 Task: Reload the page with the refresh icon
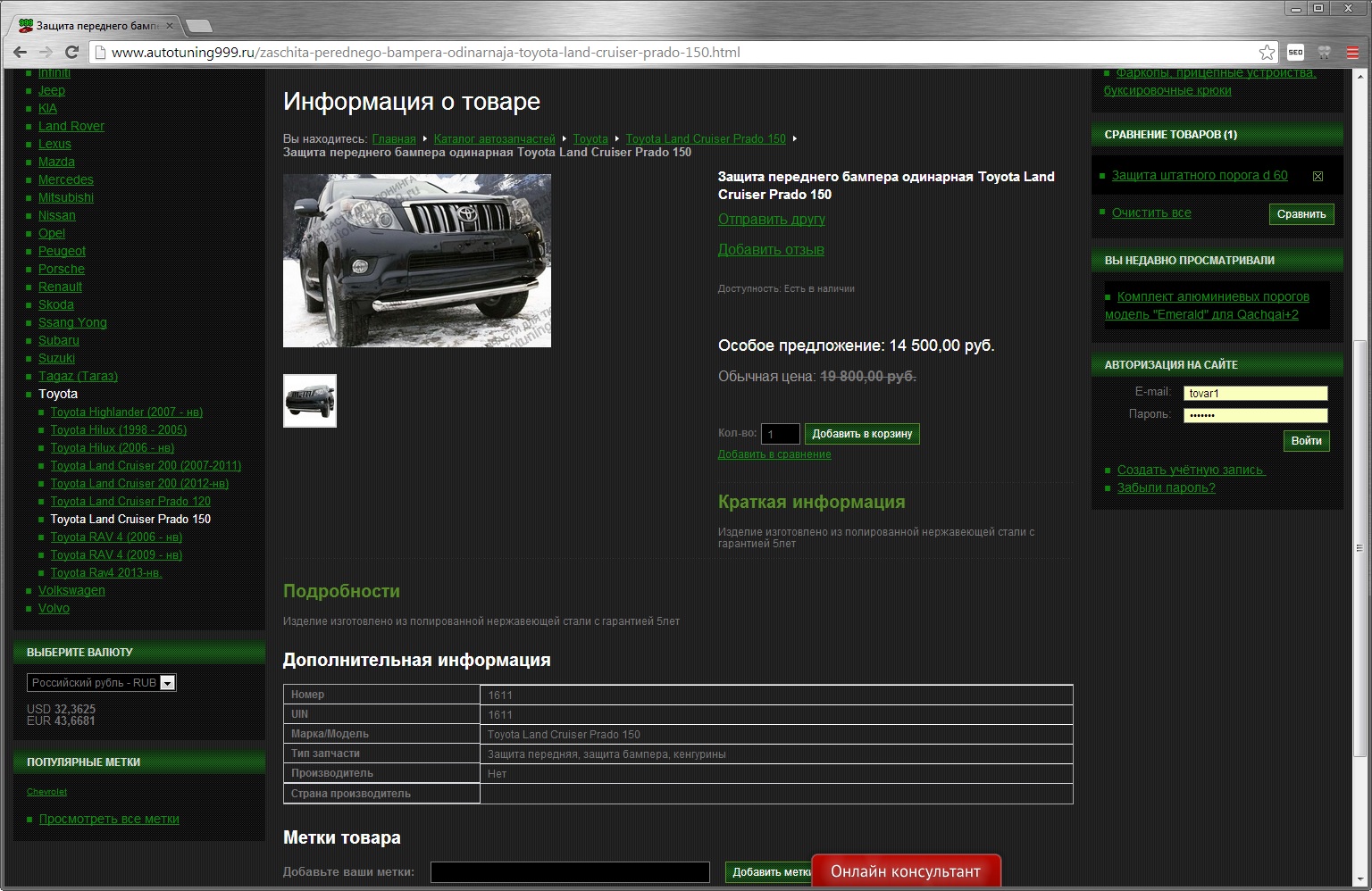pyautogui.click(x=72, y=53)
